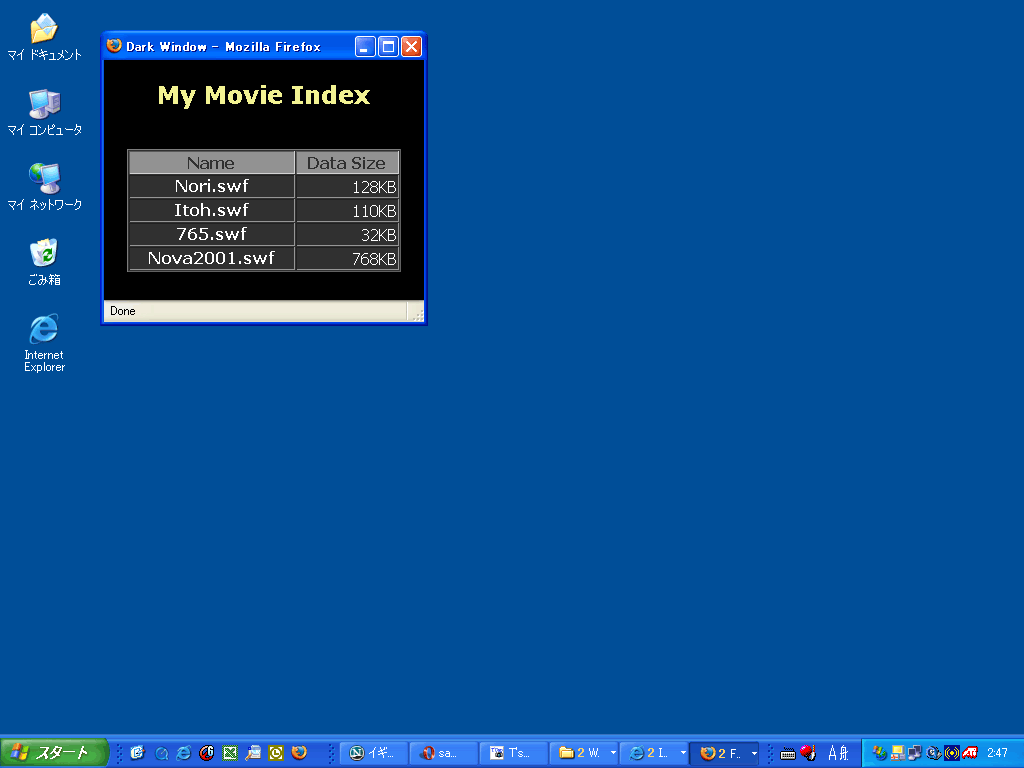1024x768 pixels.
Task: Click the ごみ箱 recycle bin icon
Action: pyautogui.click(x=44, y=254)
